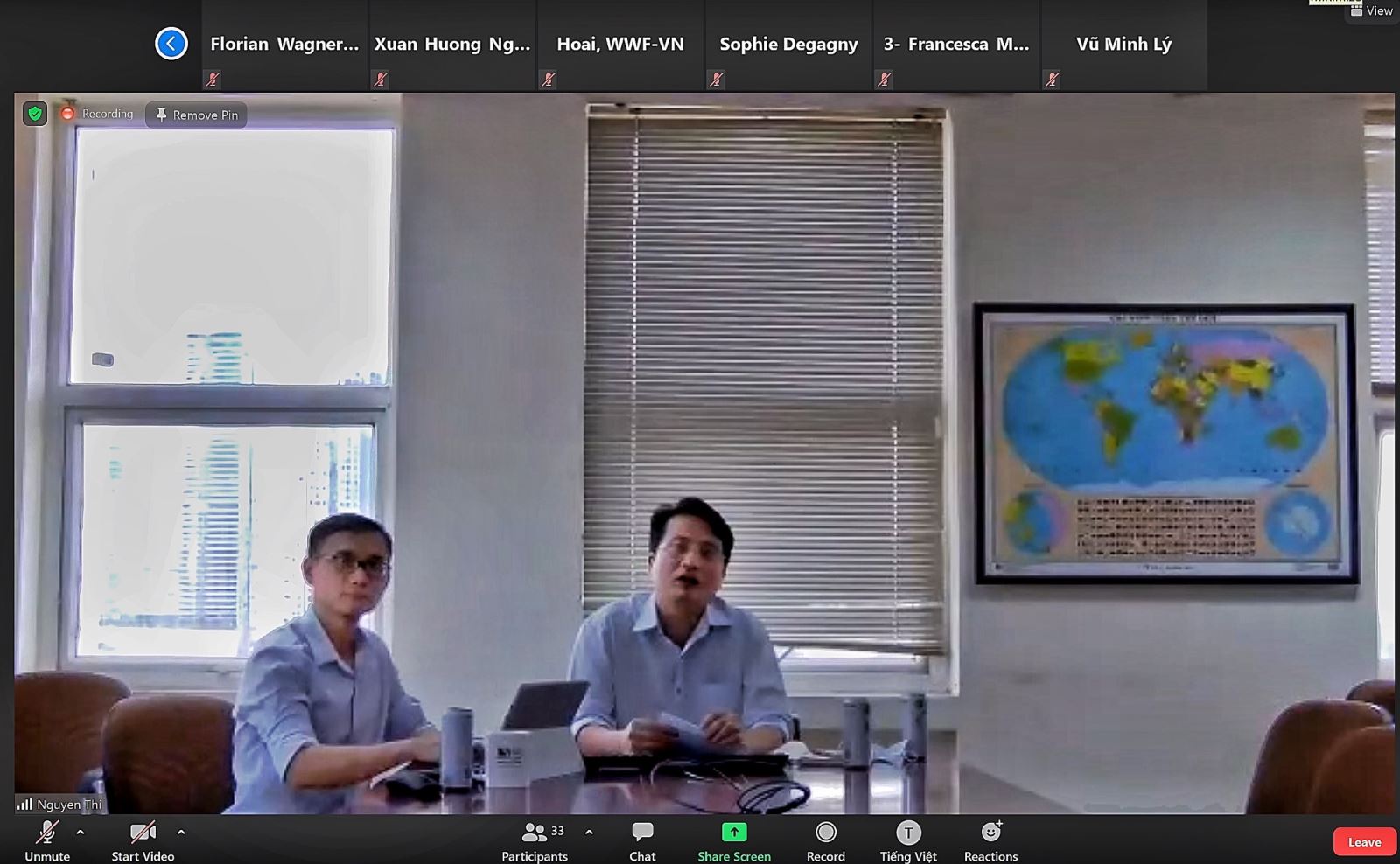1400x864 pixels.
Task: Select 3- Francesca M... participant thumbnail
Action: [x=957, y=45]
